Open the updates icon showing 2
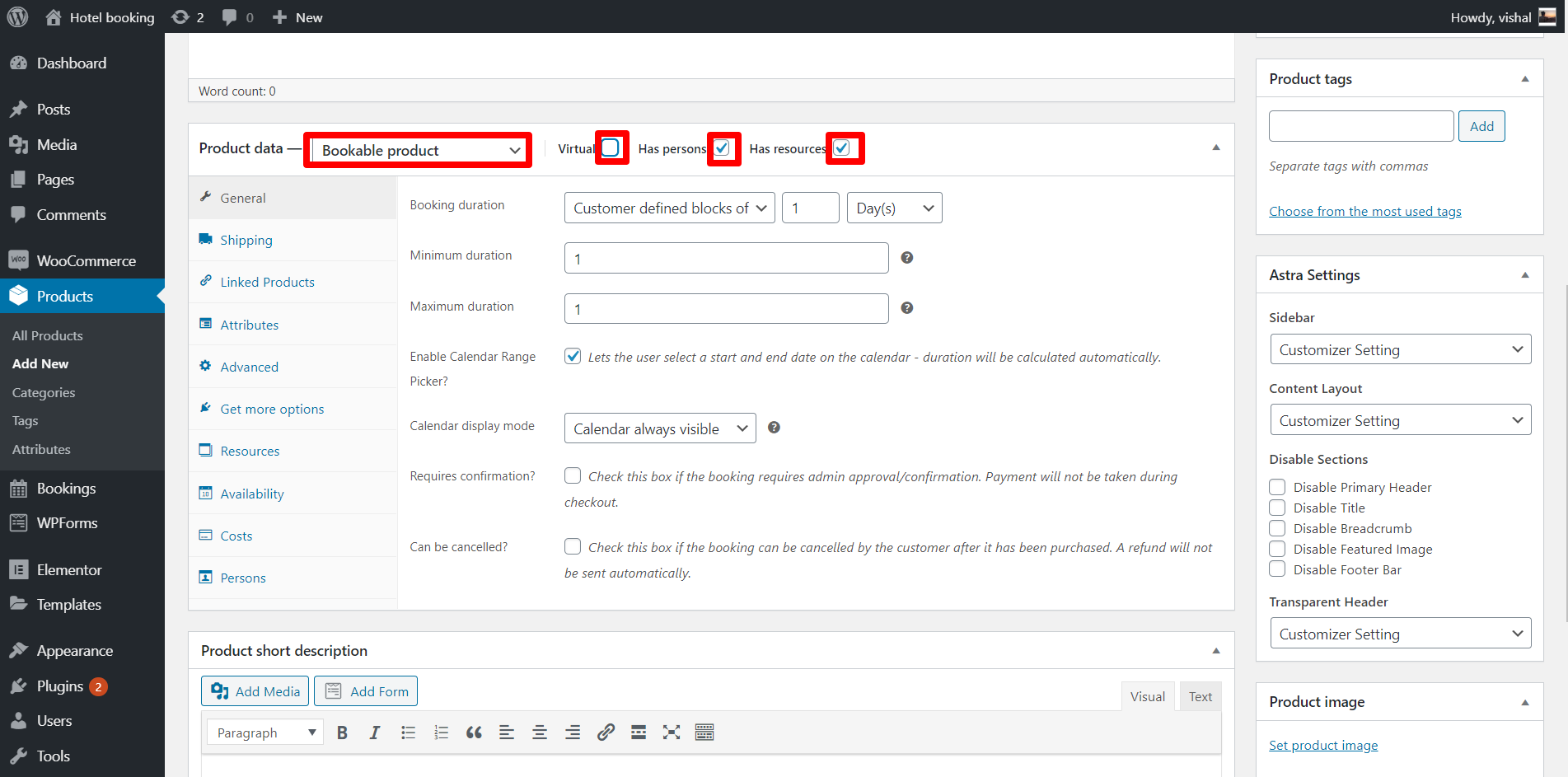This screenshot has width=1568, height=777. point(180,17)
